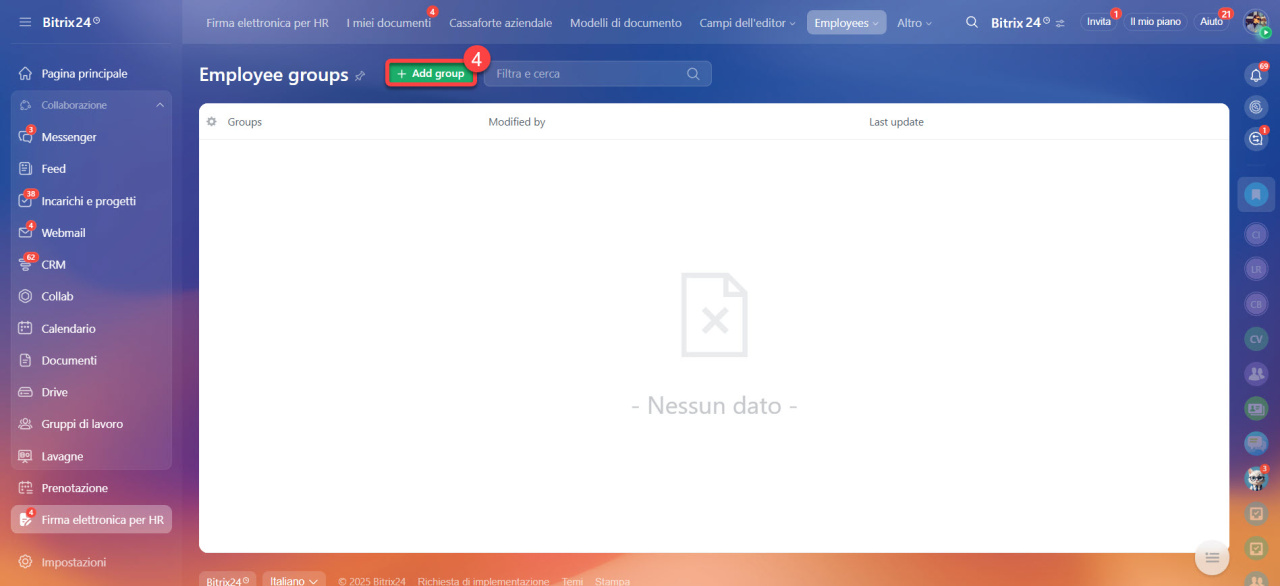This screenshot has height=586, width=1280.
Task: Open Messenger from sidebar
Action: point(68,137)
